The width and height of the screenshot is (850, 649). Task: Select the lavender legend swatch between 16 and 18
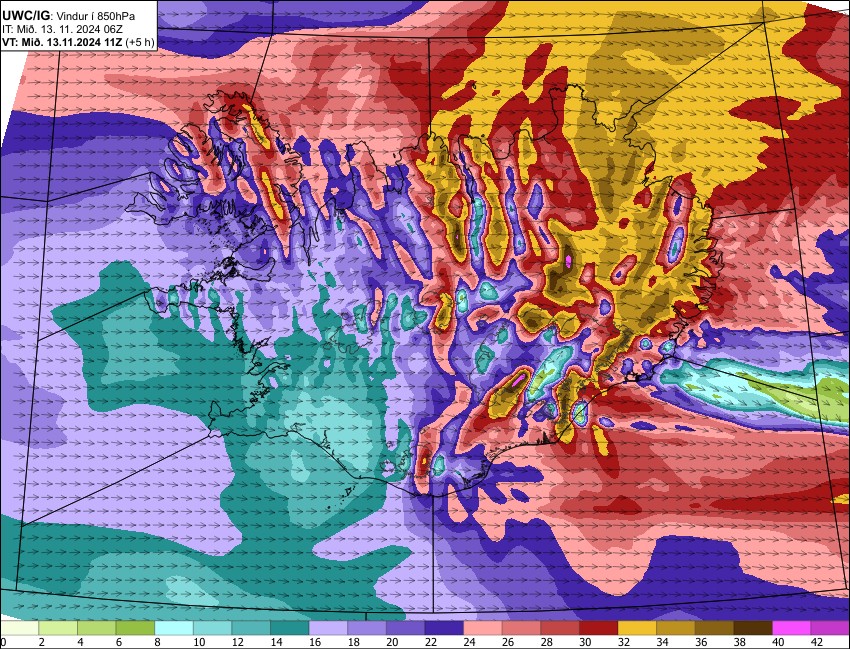tap(329, 628)
